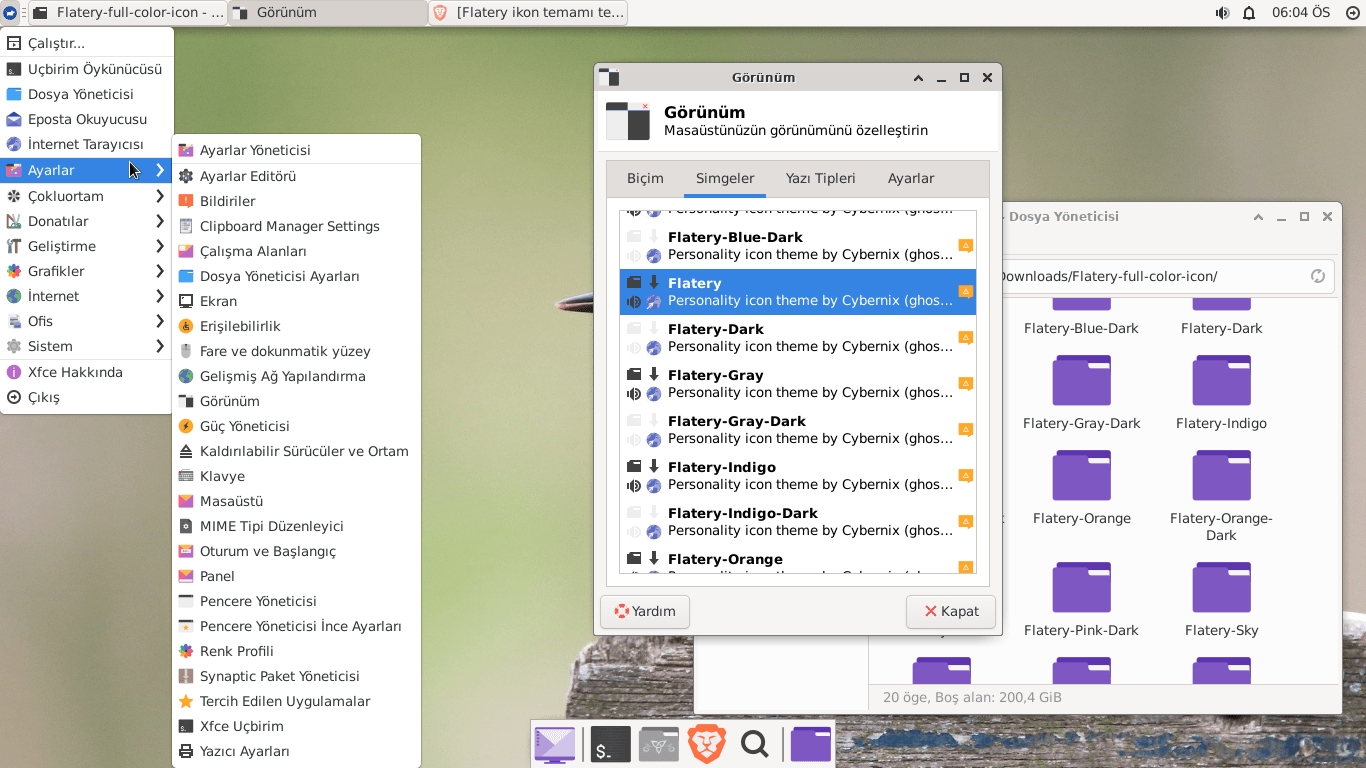The height and width of the screenshot is (768, 1366).
Task: Click the Yardım button
Action: (x=645, y=611)
